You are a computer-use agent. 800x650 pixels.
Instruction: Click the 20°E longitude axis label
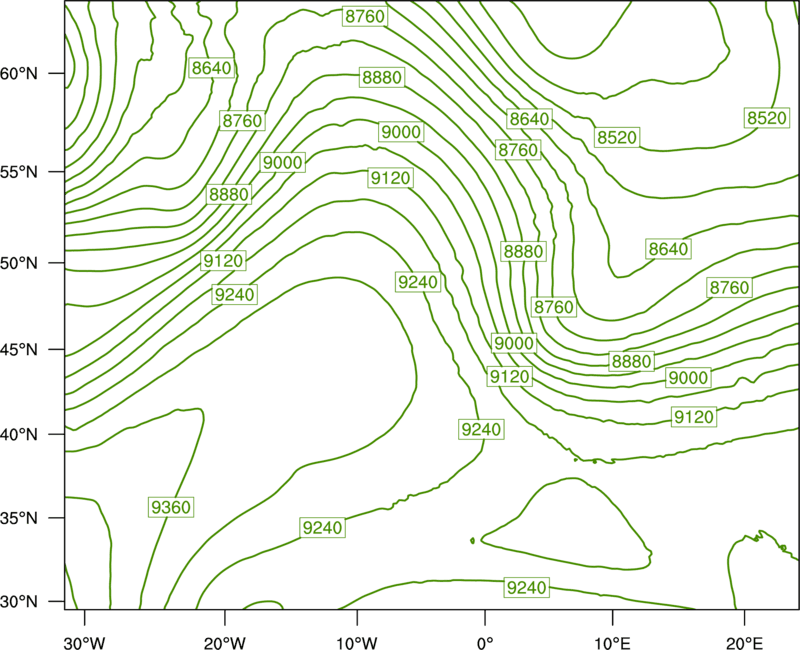coord(744,643)
